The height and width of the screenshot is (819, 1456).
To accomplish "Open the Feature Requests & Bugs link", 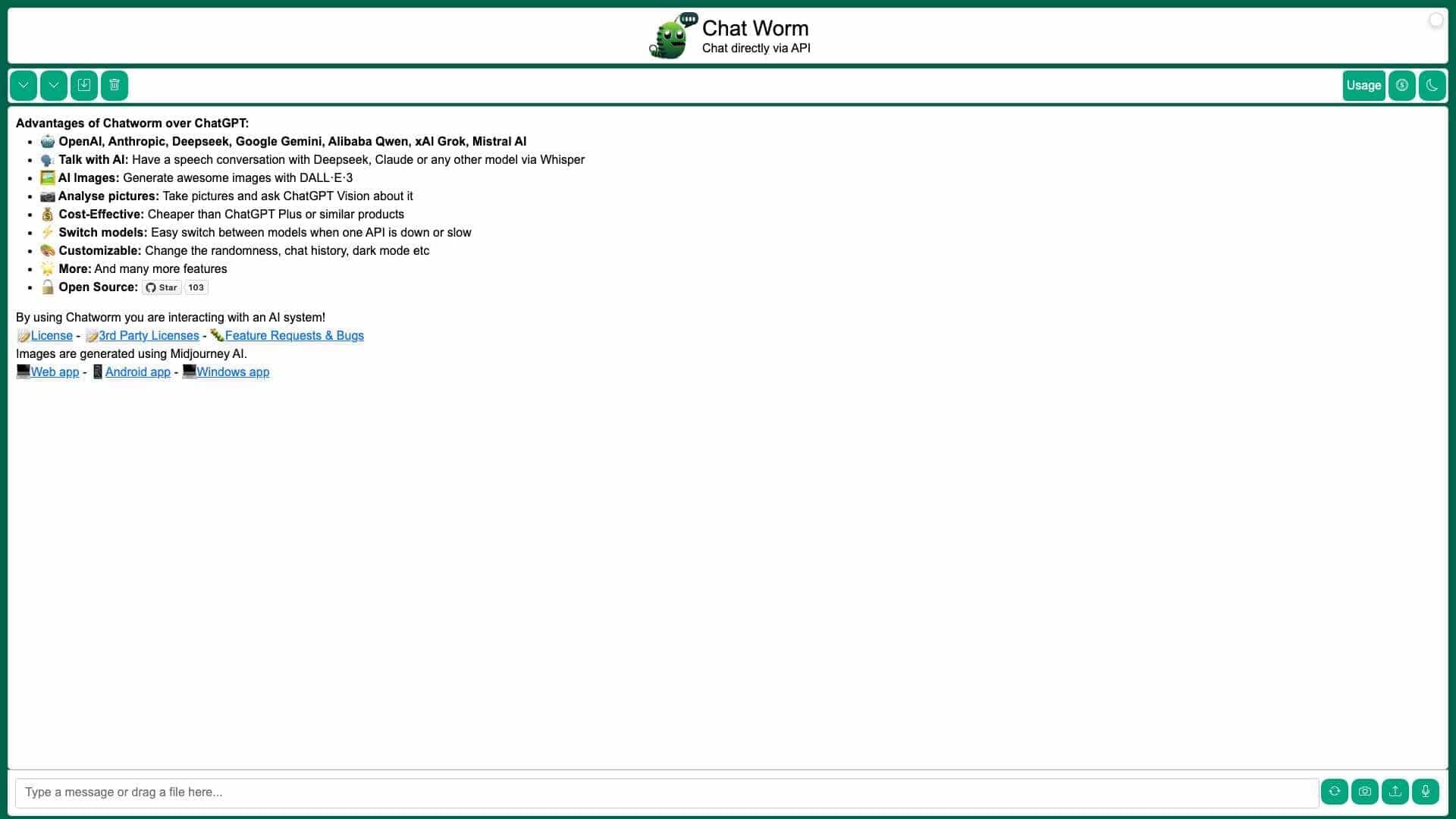I will (294, 336).
